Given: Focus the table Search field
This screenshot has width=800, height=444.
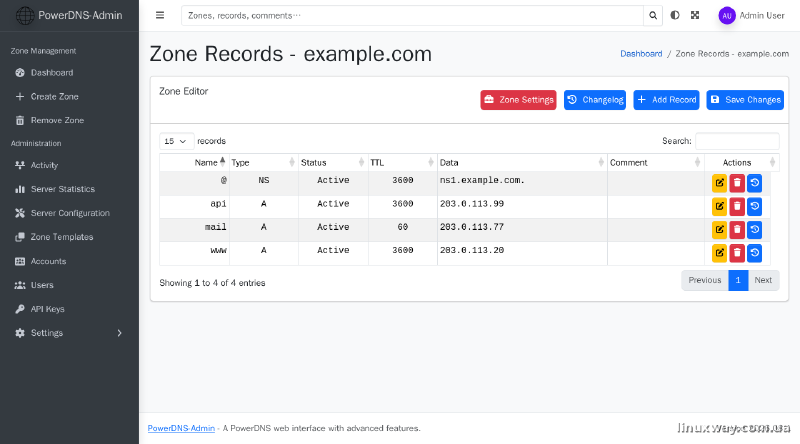Looking at the screenshot, I should 737,141.
